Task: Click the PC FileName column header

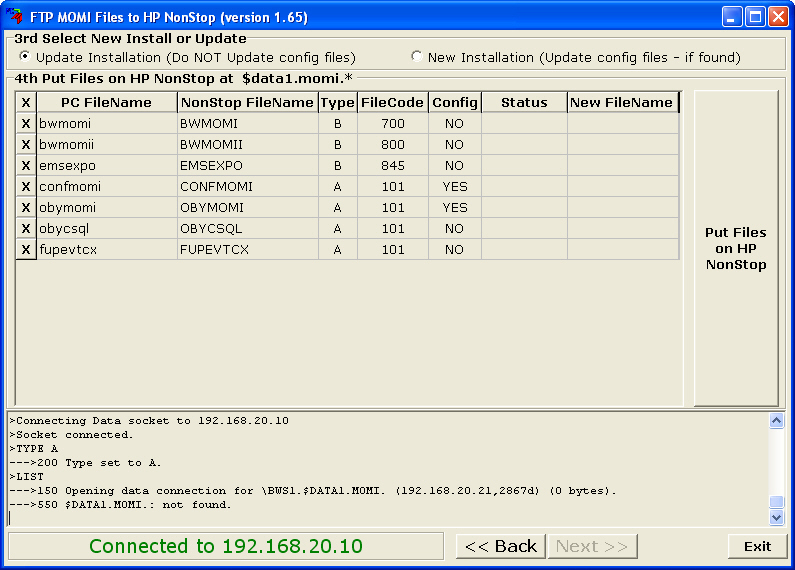Action: [107, 102]
